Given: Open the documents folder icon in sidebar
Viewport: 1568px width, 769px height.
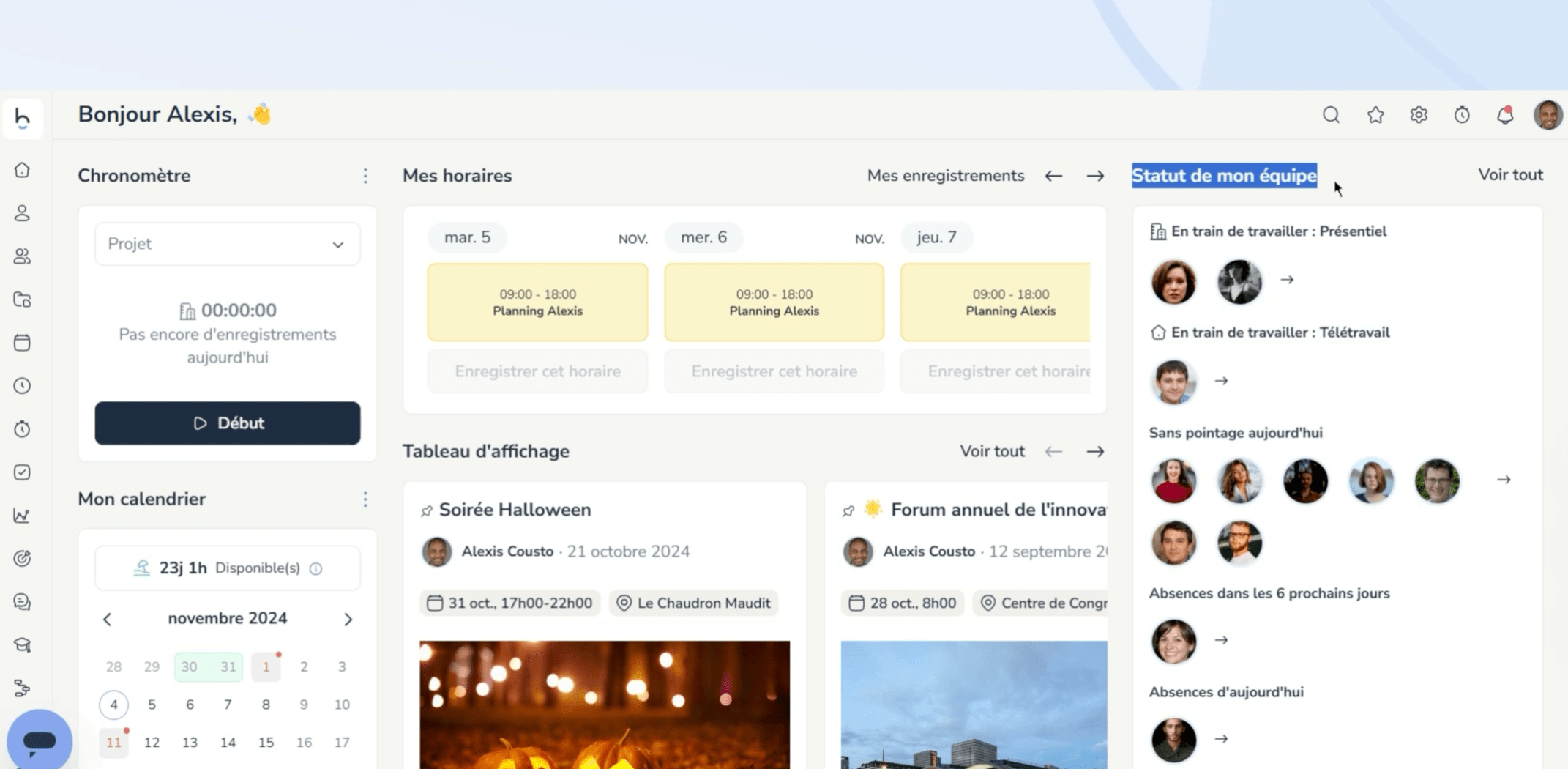Looking at the screenshot, I should (x=22, y=300).
